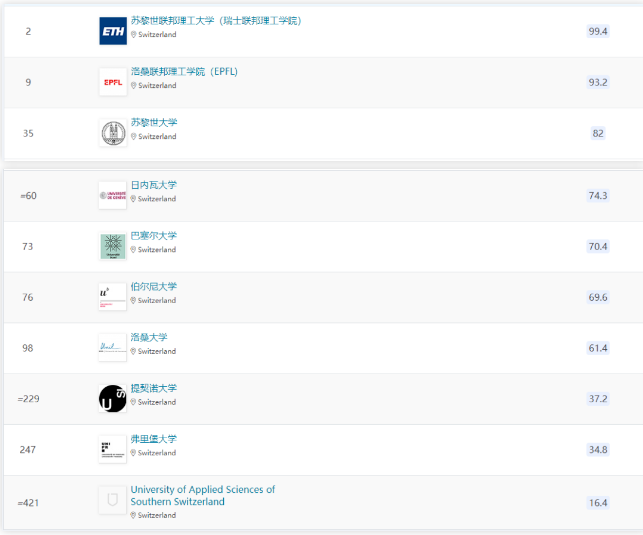Open 洛桑联邦理工学院 (EPFL) link
This screenshot has height=535, width=643.
184,71
